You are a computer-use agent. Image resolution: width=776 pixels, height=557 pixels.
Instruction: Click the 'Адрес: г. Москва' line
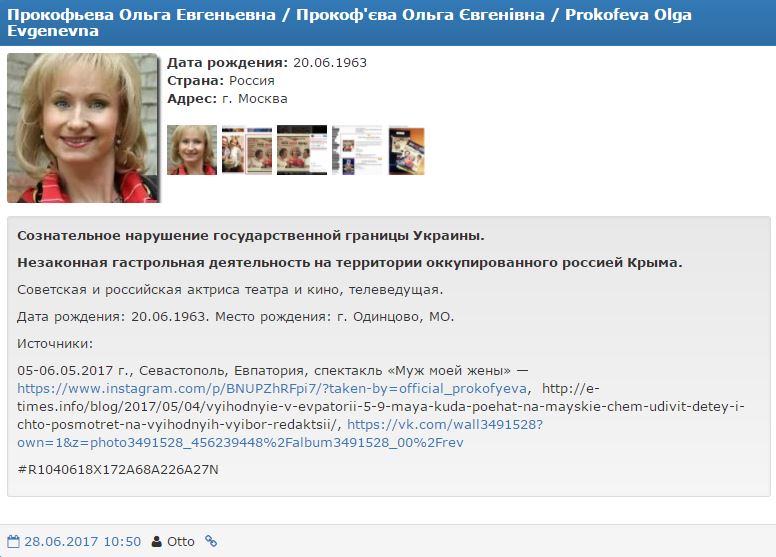click(x=227, y=99)
